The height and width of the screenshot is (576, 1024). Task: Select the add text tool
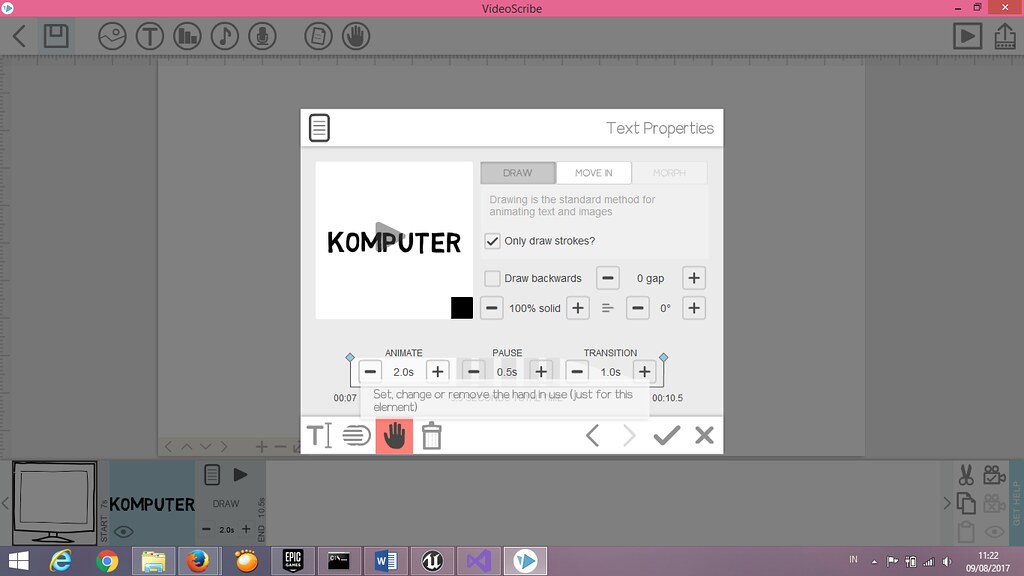[x=150, y=36]
